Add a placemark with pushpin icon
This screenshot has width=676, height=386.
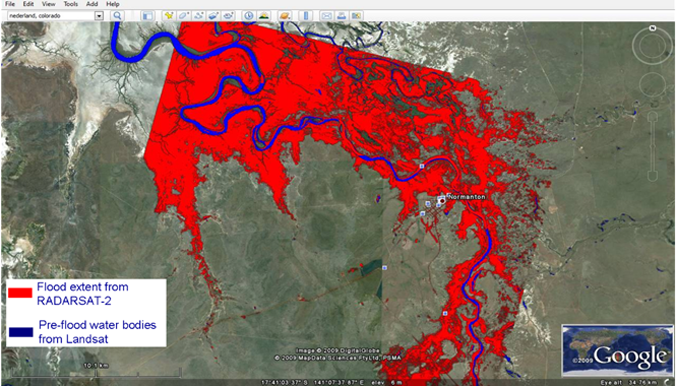tap(169, 16)
